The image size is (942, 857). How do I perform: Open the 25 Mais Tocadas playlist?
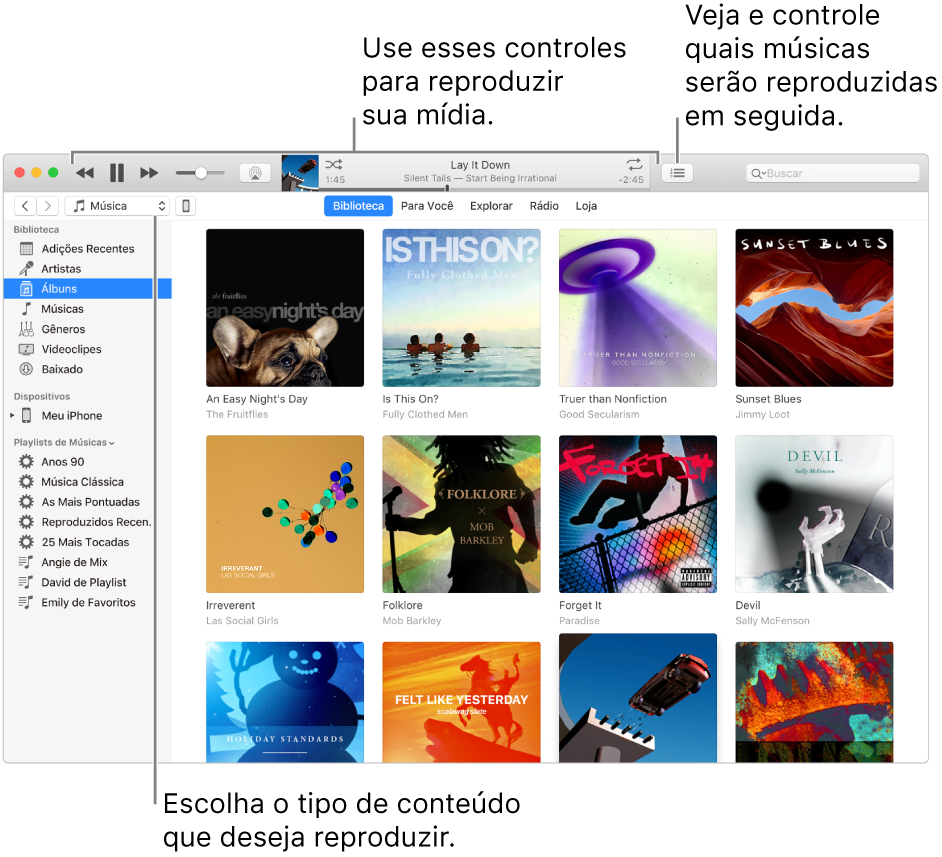click(88, 542)
